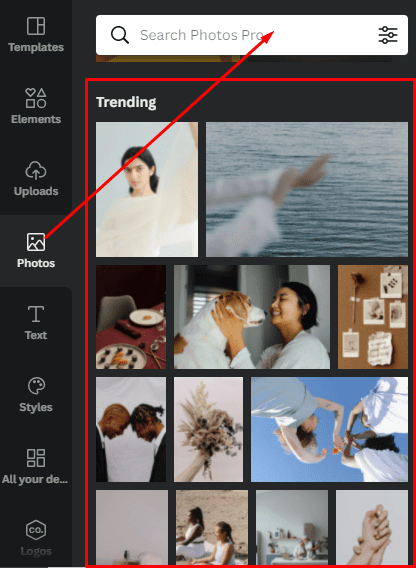Open the Styles palette icon
This screenshot has width=416, height=568.
click(36, 386)
